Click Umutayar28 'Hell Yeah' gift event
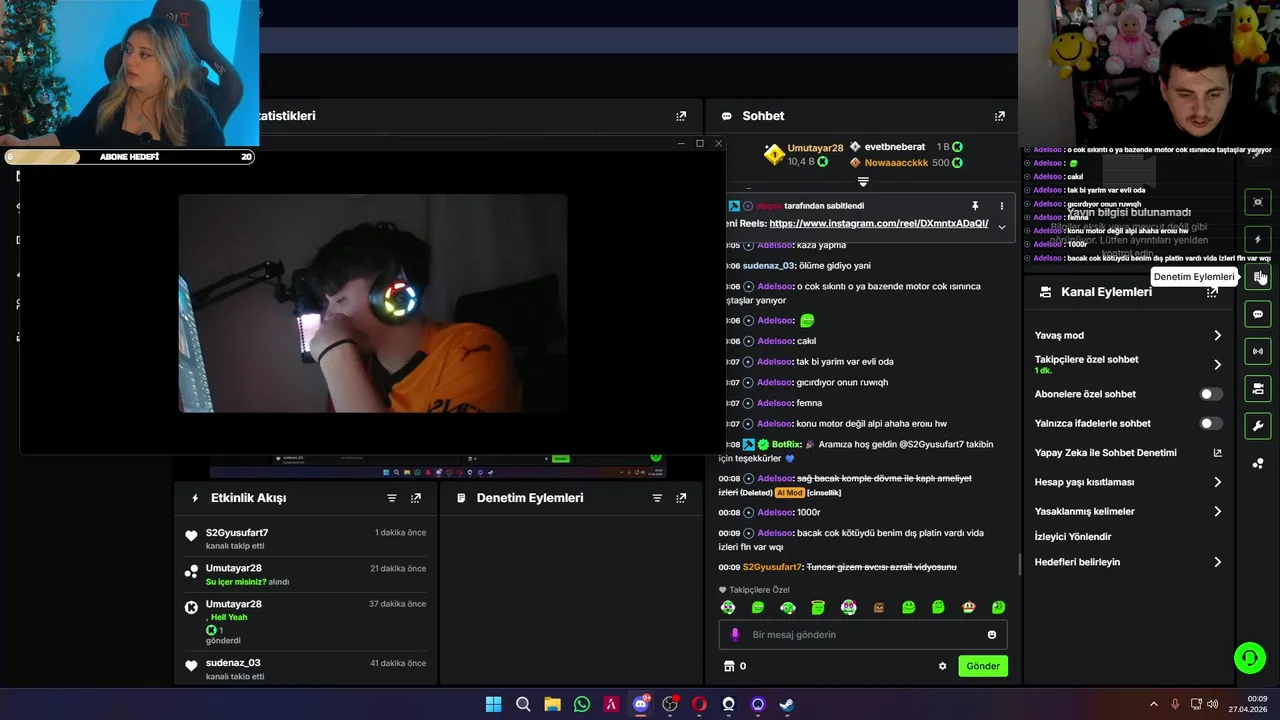The image size is (1280, 720). (x=306, y=621)
